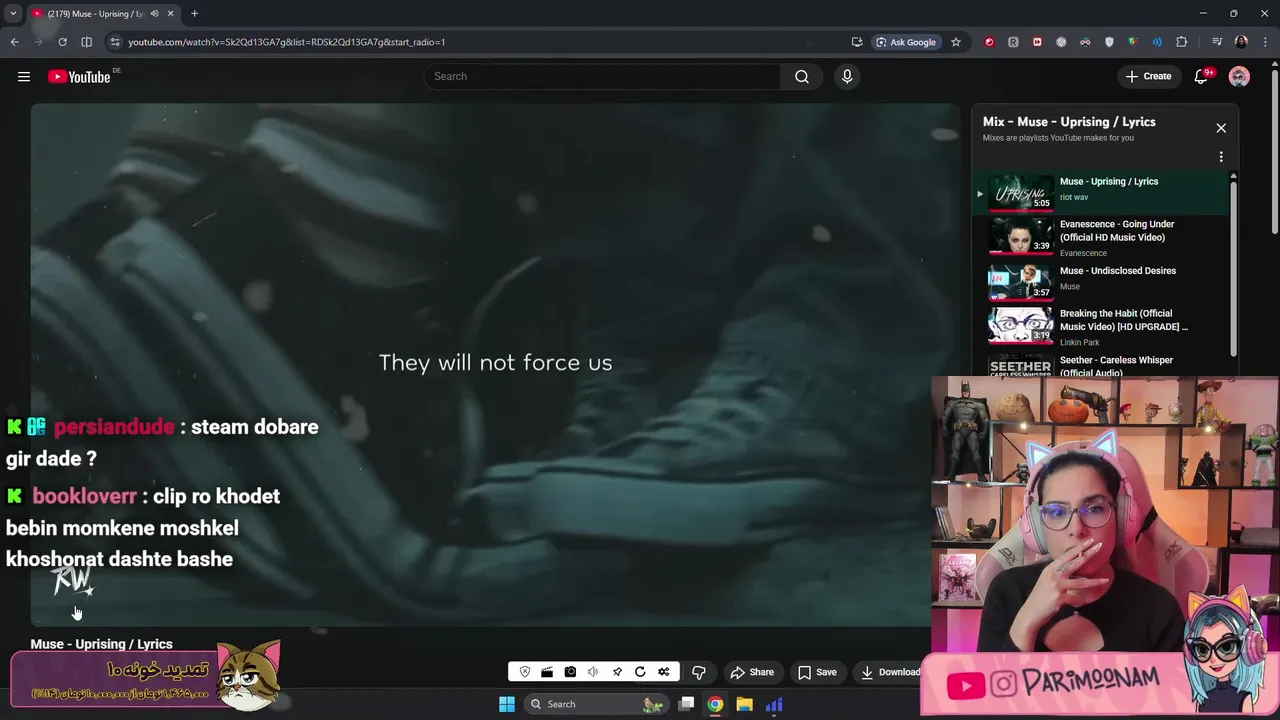Click the gray globe extension icon
This screenshot has width=1280, height=720.
[1061, 42]
